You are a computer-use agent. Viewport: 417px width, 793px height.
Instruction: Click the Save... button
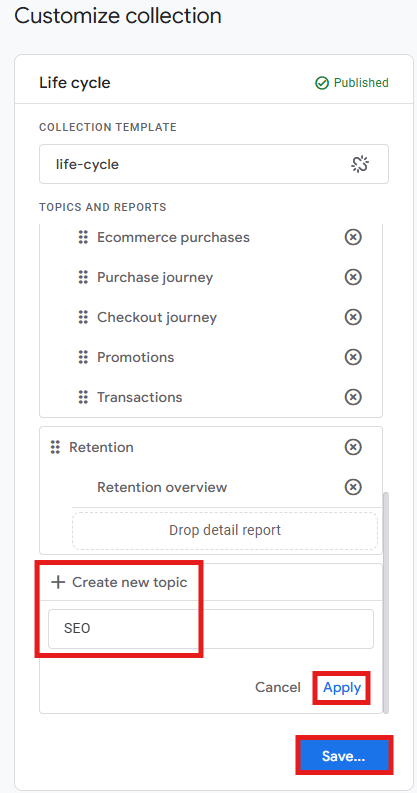[344, 757]
